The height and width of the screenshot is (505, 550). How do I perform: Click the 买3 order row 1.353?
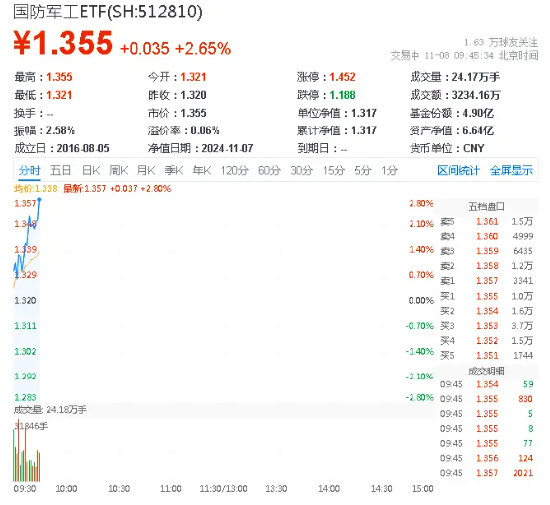pos(487,326)
